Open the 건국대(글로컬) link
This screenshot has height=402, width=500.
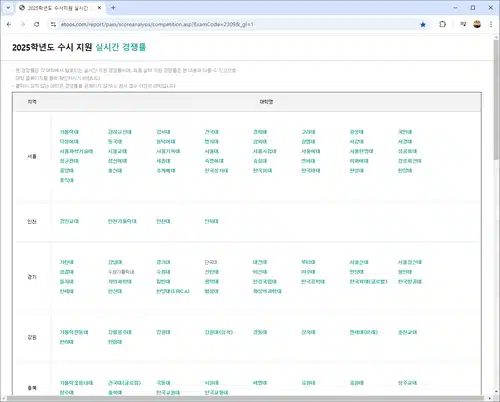click(x=124, y=383)
